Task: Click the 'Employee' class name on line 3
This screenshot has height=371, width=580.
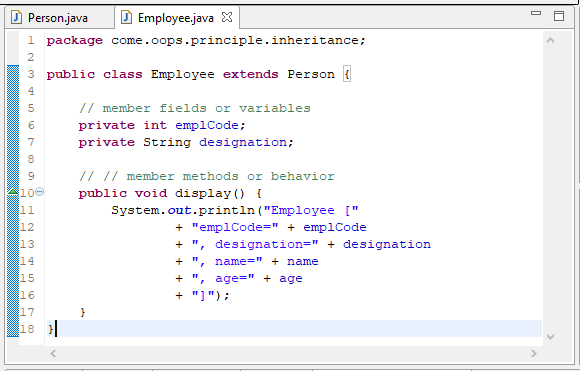Action: click(182, 74)
